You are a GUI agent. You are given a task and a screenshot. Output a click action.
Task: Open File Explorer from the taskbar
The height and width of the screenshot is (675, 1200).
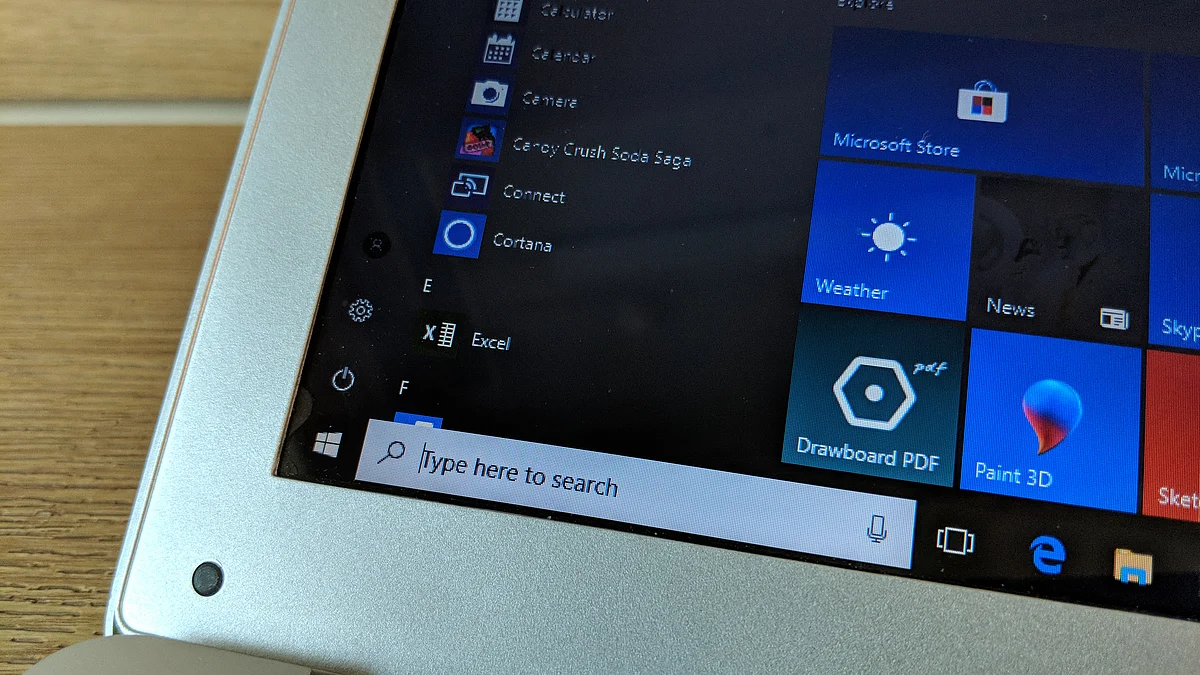pyautogui.click(x=1133, y=565)
